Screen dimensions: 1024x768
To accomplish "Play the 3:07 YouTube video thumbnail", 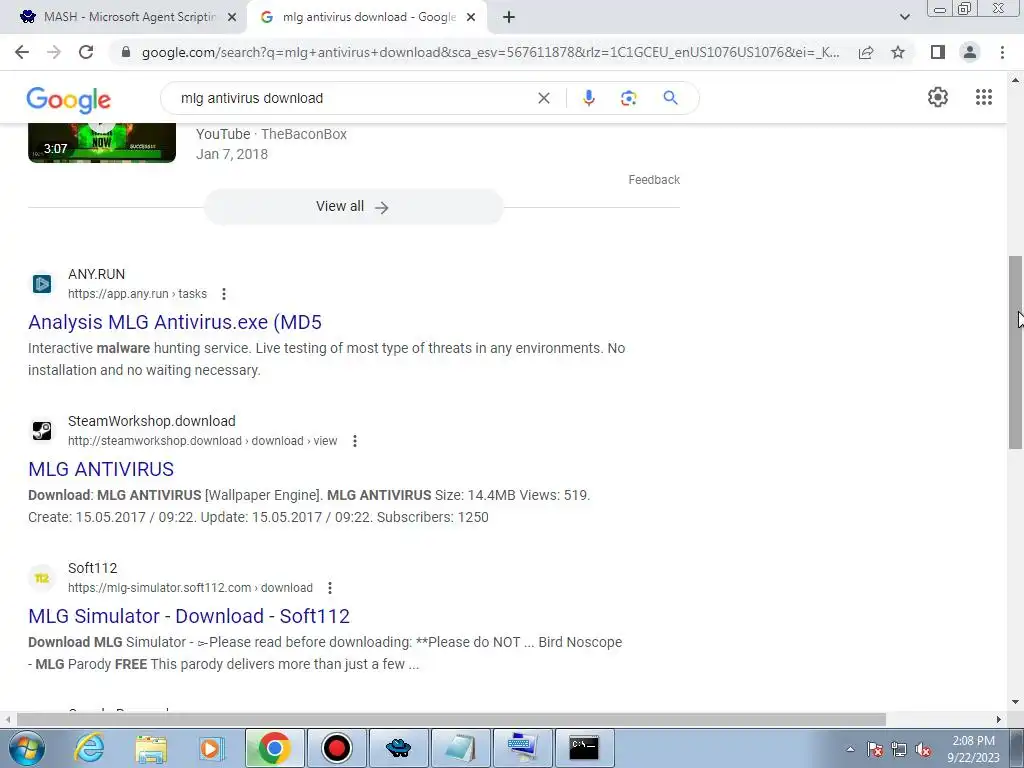I will click(102, 143).
